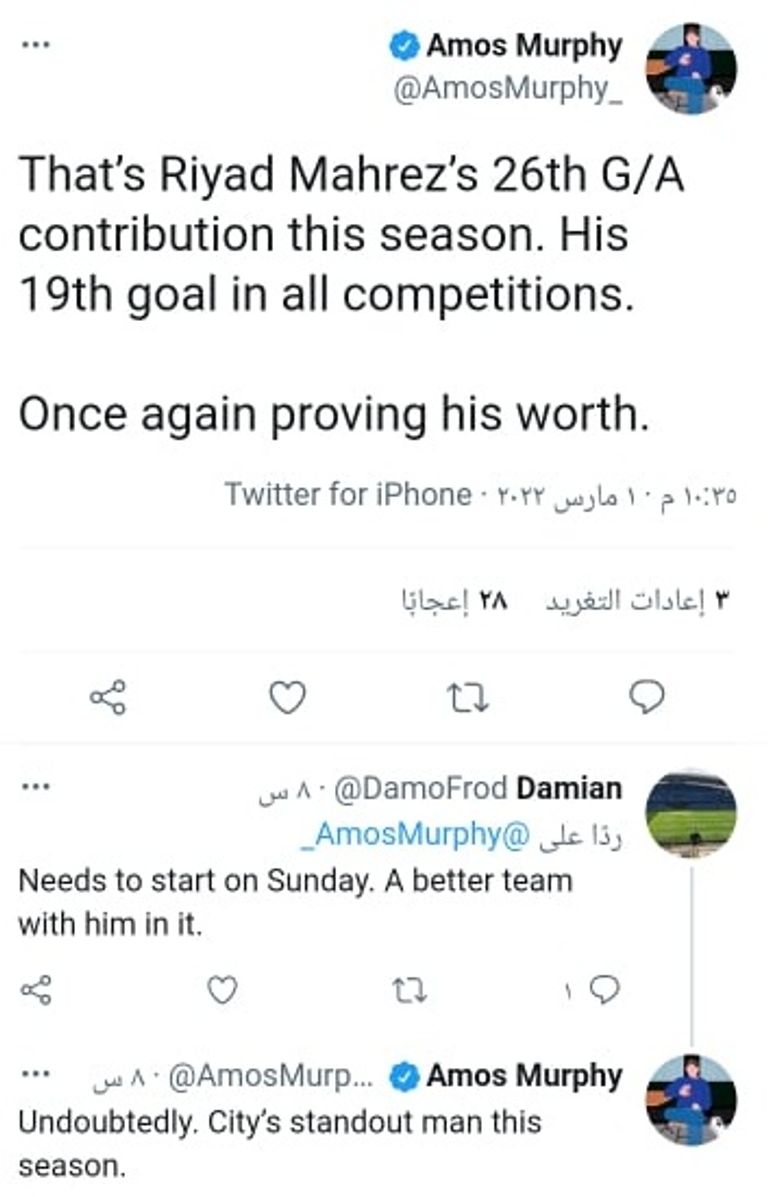This screenshot has width=768, height=1197.
Task: Open Amos Murphy's avatar on the bottom reply
Action: coord(691,1100)
